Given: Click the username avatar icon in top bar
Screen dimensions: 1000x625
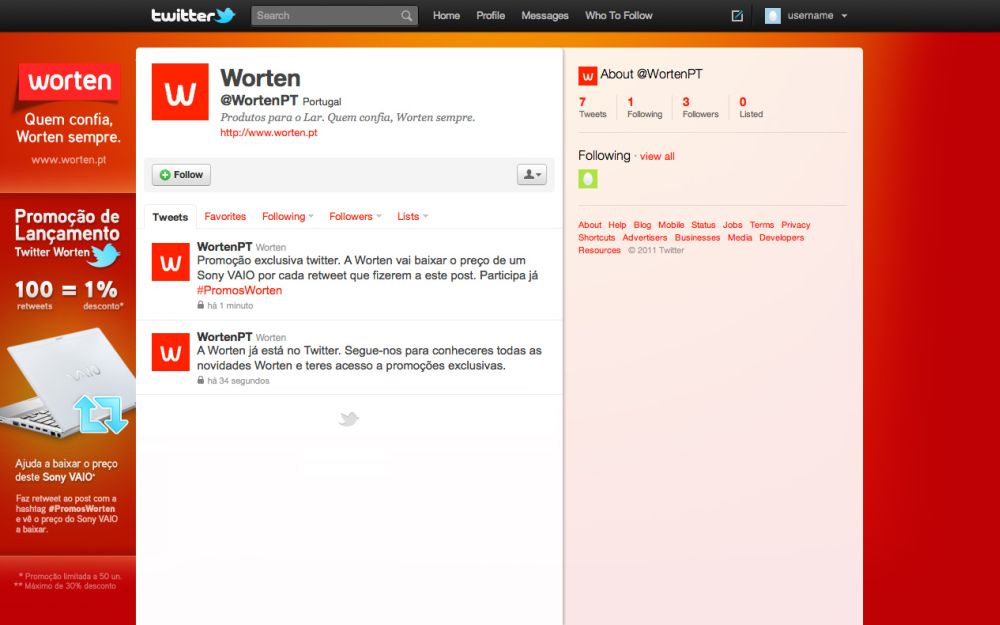Looking at the screenshot, I should click(x=772, y=15).
